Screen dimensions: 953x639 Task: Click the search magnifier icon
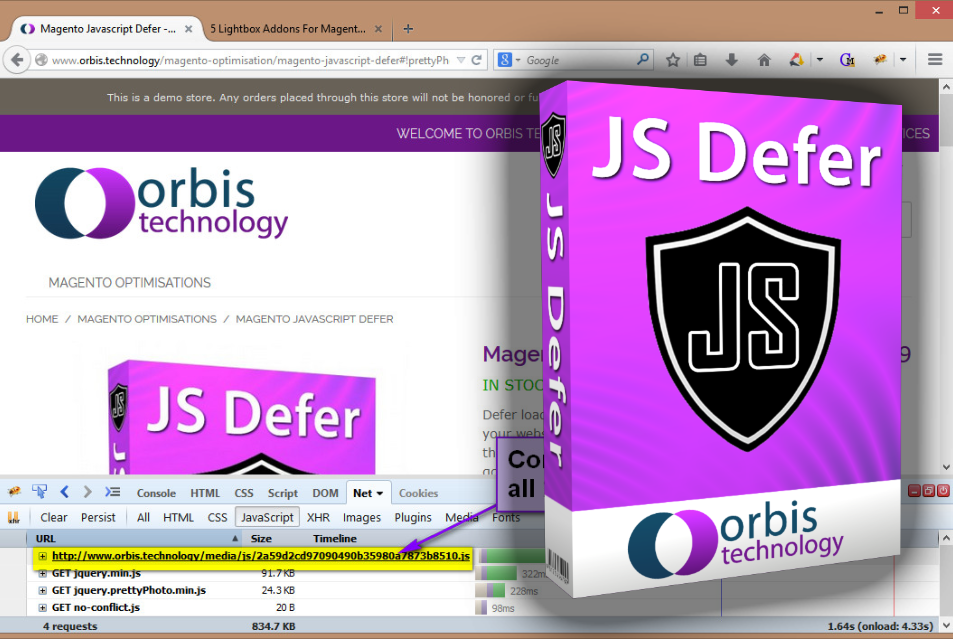pos(642,60)
